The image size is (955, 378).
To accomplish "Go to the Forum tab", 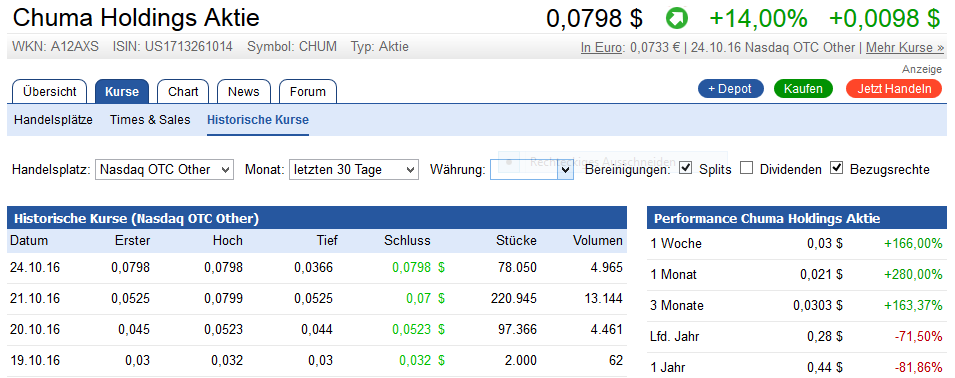I will (308, 91).
